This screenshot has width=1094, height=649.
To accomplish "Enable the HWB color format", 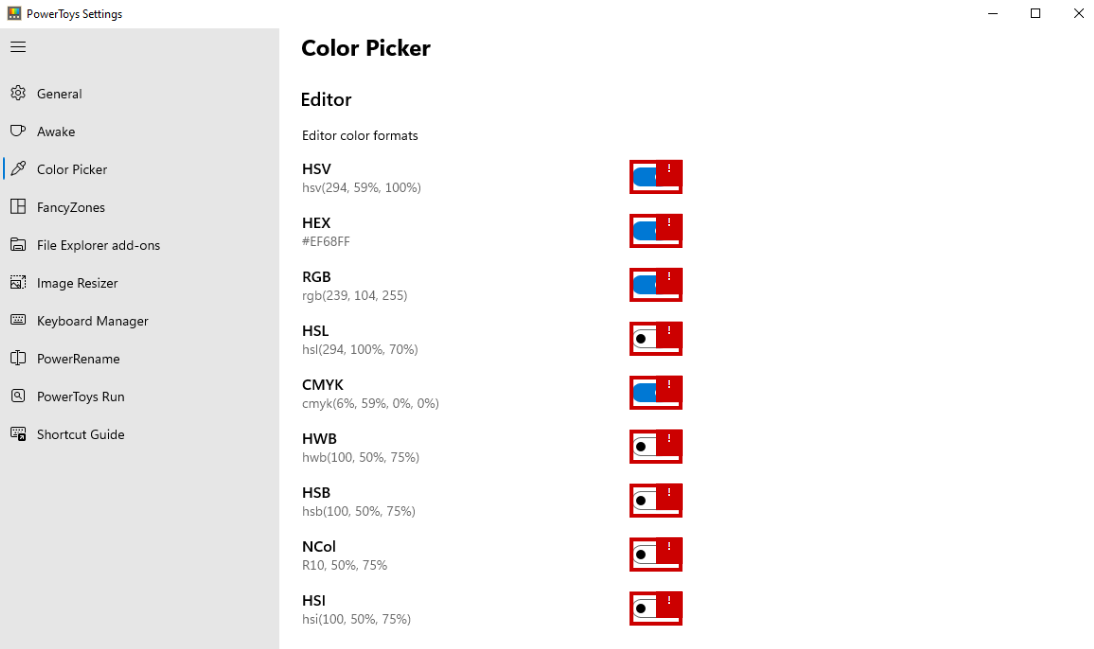I will pos(655,446).
